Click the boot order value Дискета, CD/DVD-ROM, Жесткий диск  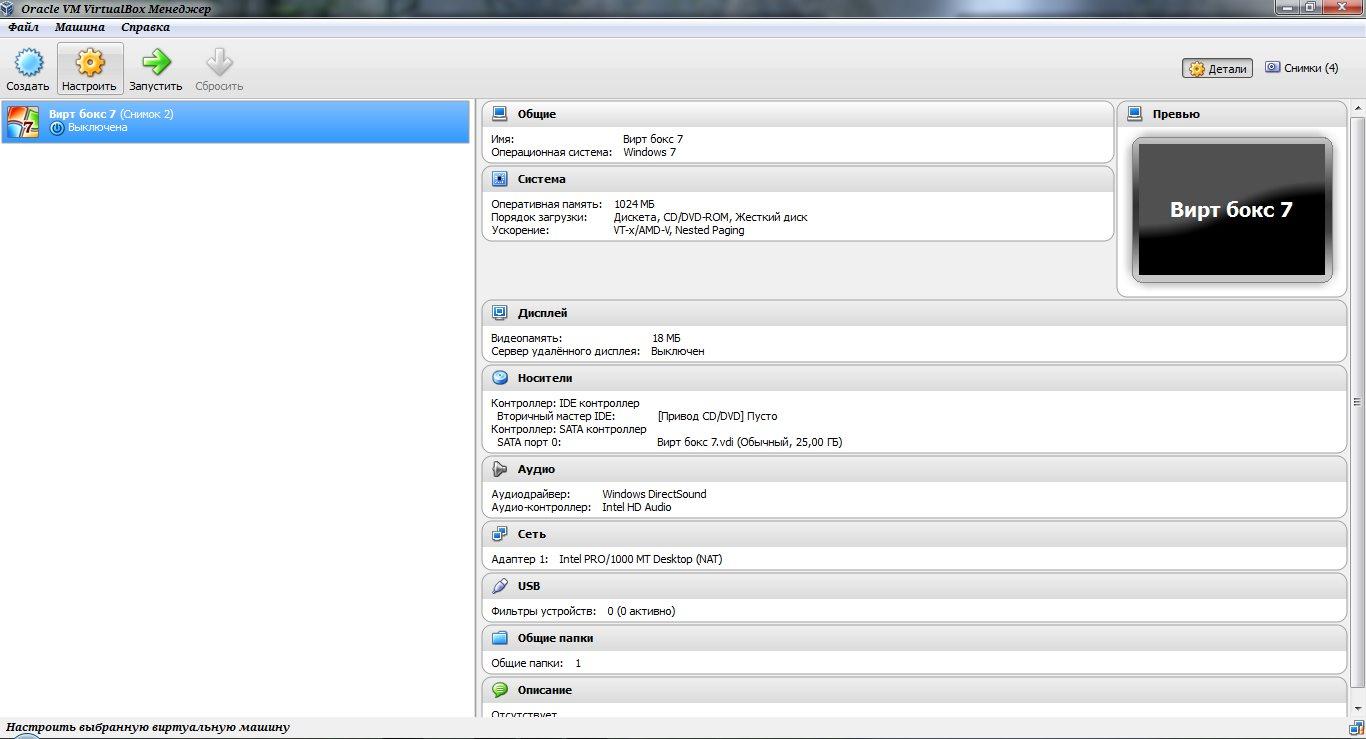710,217
